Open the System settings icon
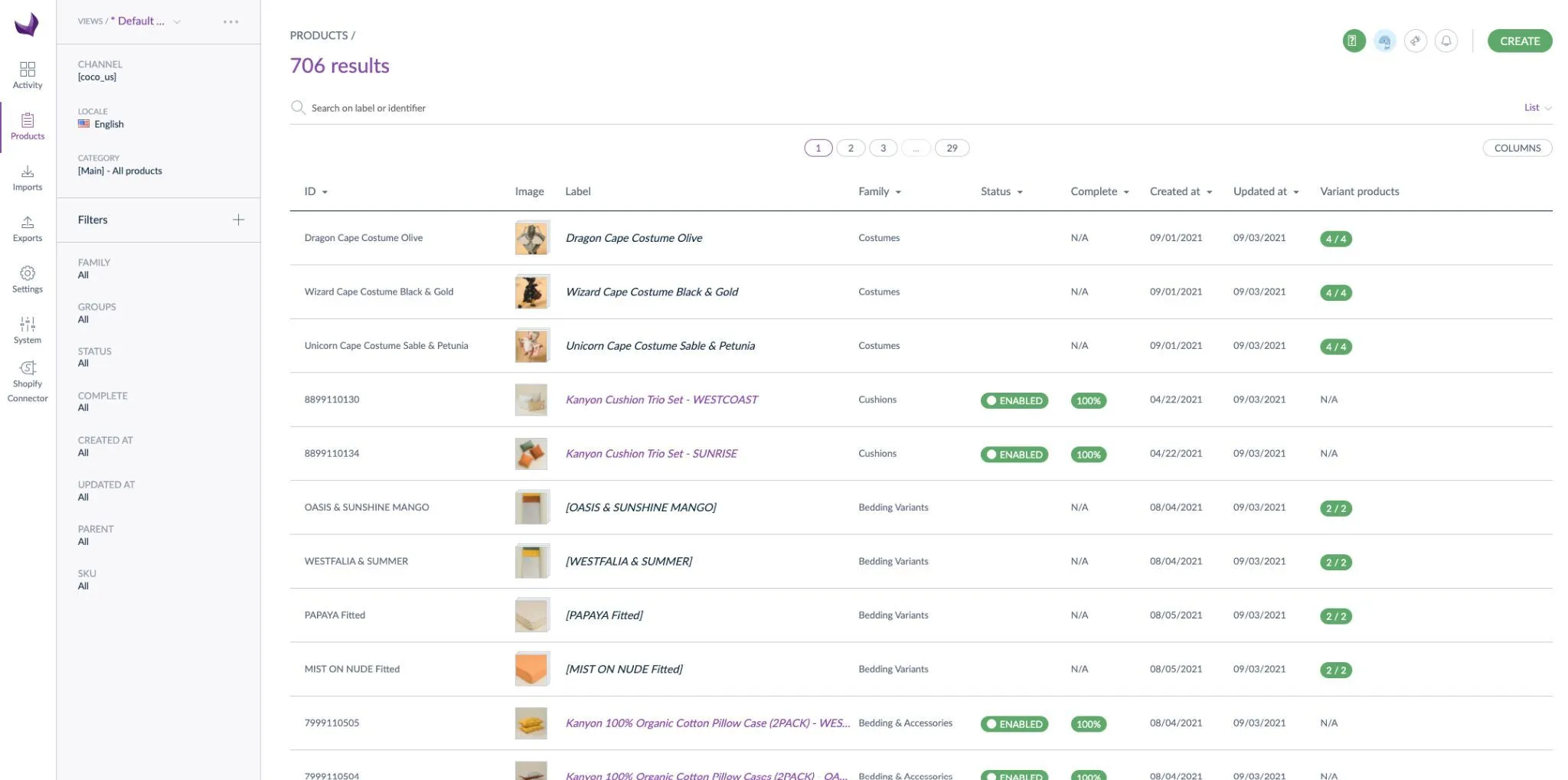Screen dimensions: 1568x780 point(28,324)
